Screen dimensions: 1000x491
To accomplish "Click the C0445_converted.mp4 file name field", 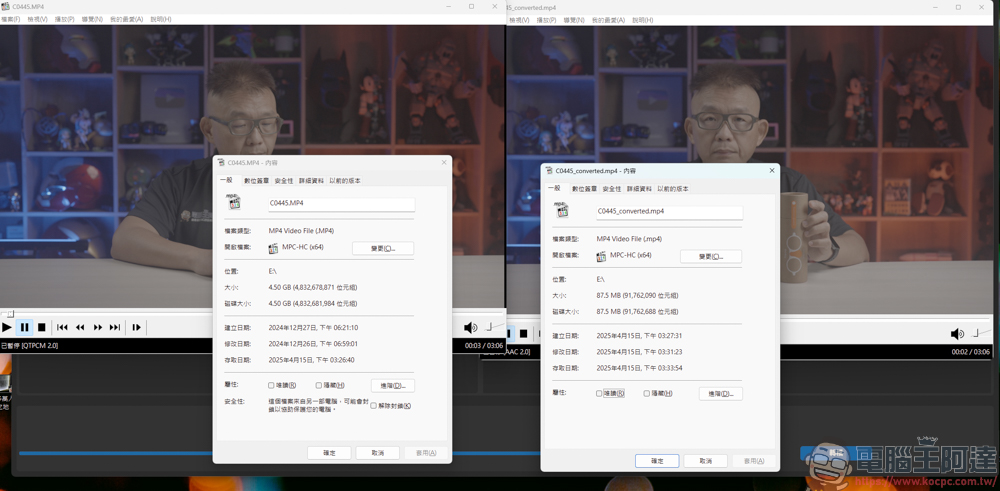I will click(x=669, y=210).
